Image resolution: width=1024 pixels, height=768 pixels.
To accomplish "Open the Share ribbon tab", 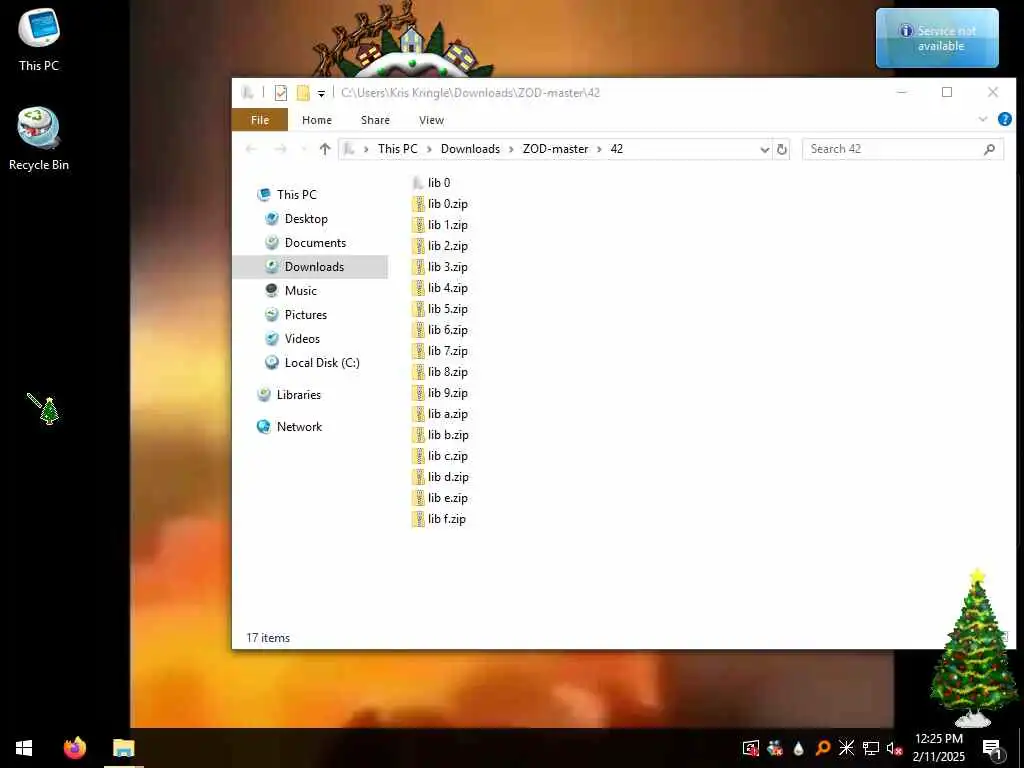I will click(375, 120).
